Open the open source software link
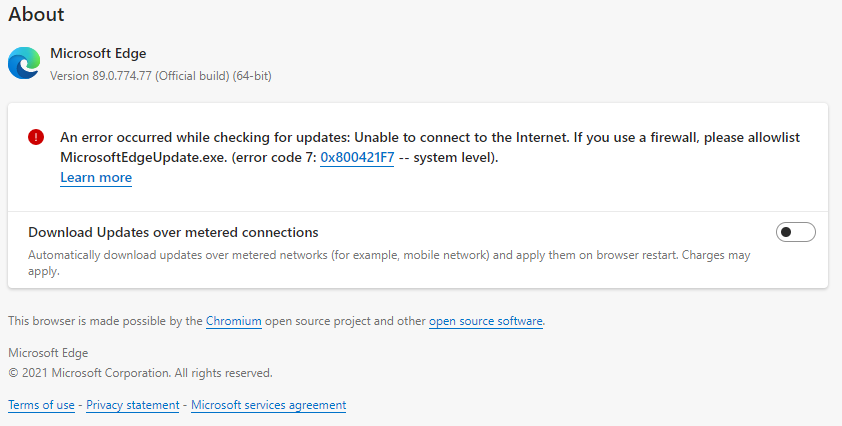 [x=486, y=321]
